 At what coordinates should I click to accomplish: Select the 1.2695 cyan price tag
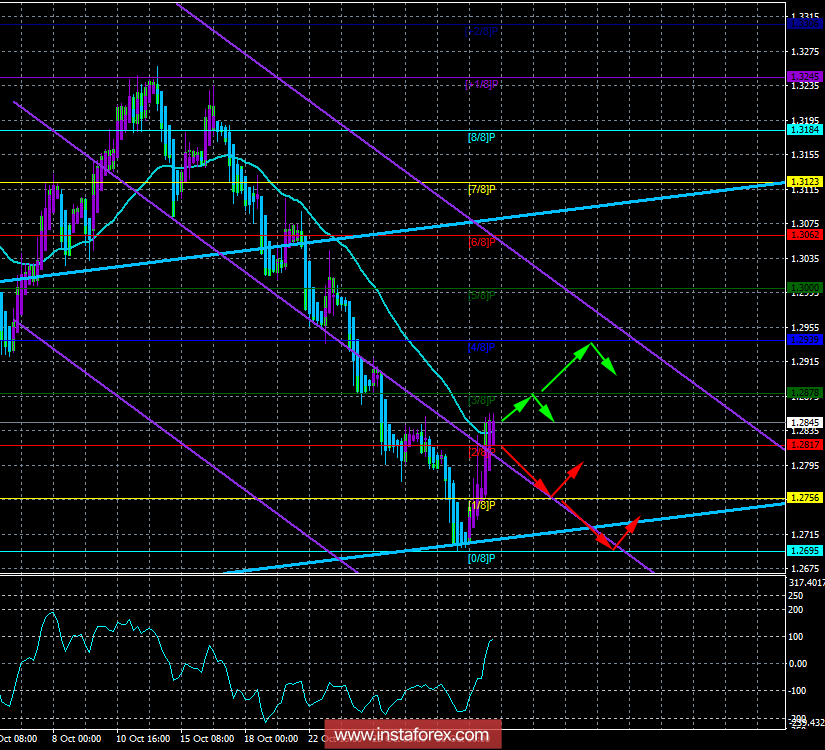(804, 551)
